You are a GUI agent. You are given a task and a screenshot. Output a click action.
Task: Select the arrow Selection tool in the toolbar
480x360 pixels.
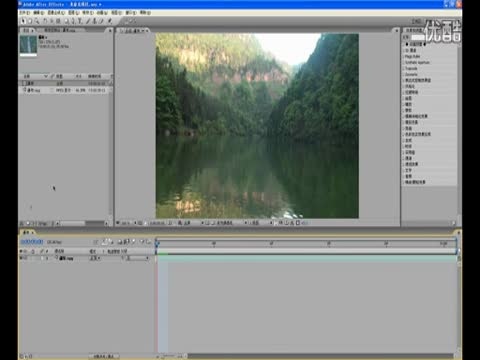[23, 21]
